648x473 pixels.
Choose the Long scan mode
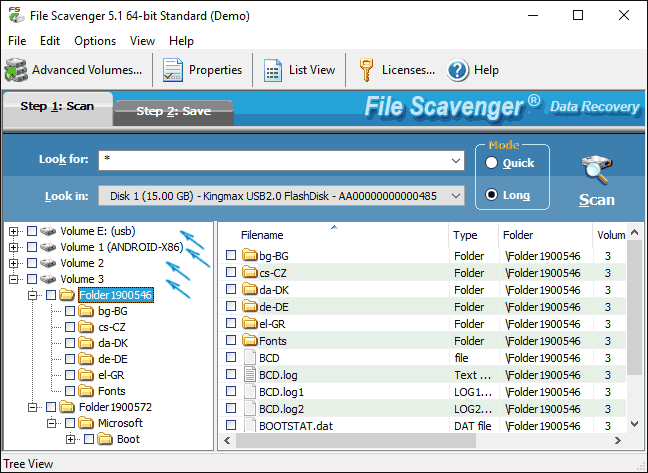point(491,195)
